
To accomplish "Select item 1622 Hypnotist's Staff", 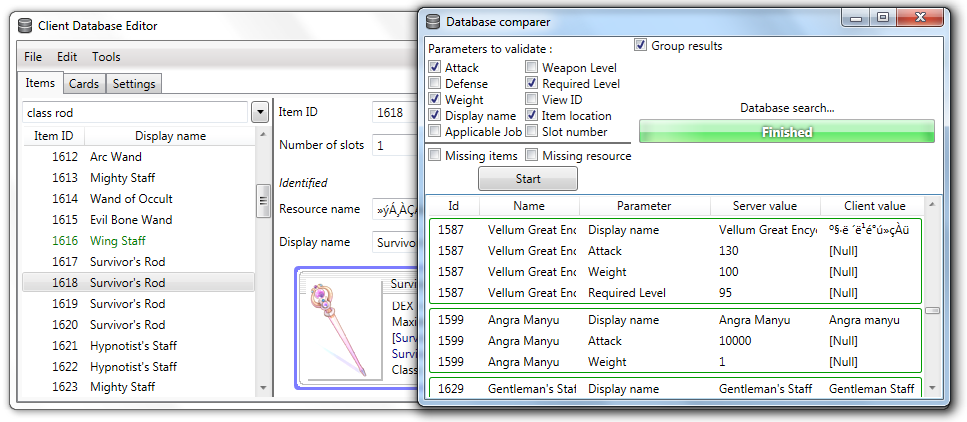I will pos(139,366).
